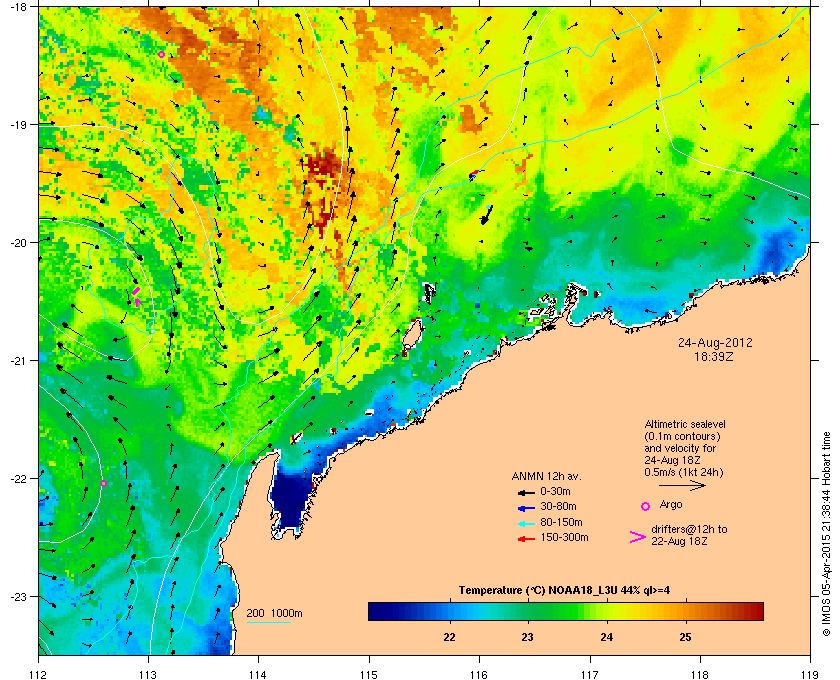Viewport: 840px width, 680px height.
Task: Click the longitude axis label 115
Action: 369,674
